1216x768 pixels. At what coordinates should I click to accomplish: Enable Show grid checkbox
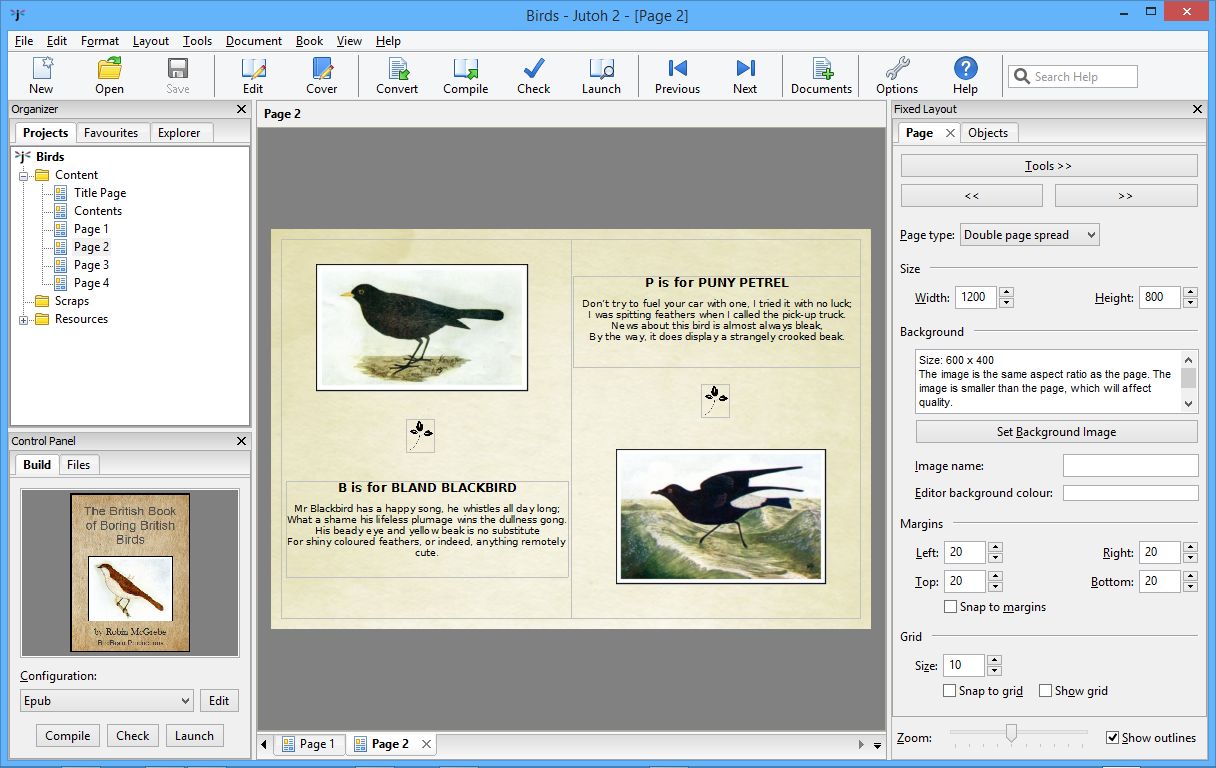coord(1045,691)
